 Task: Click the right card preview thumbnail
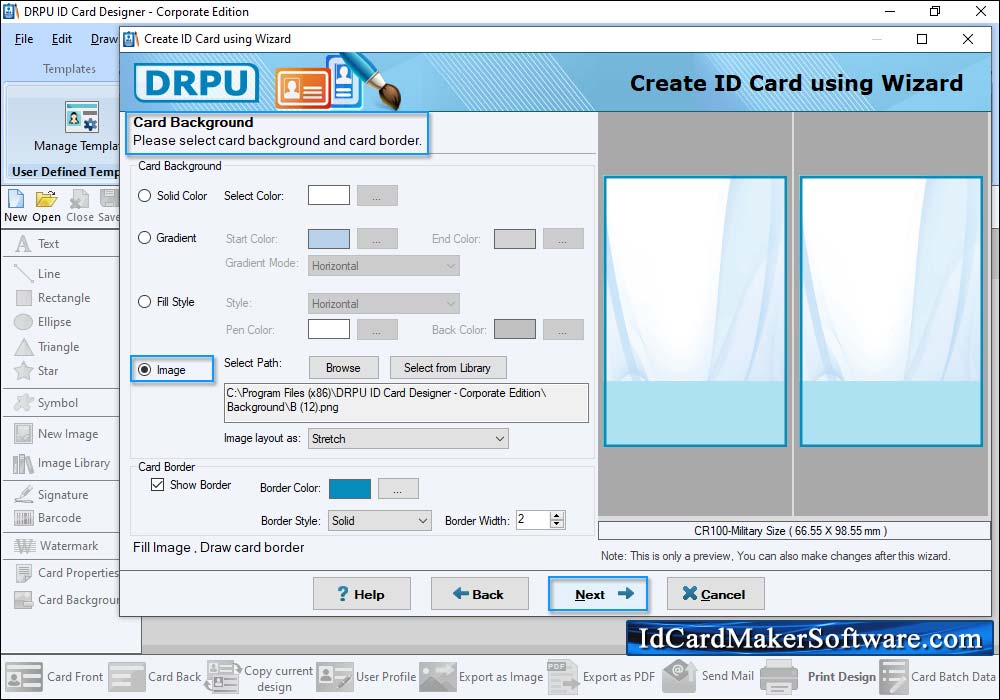click(x=891, y=311)
